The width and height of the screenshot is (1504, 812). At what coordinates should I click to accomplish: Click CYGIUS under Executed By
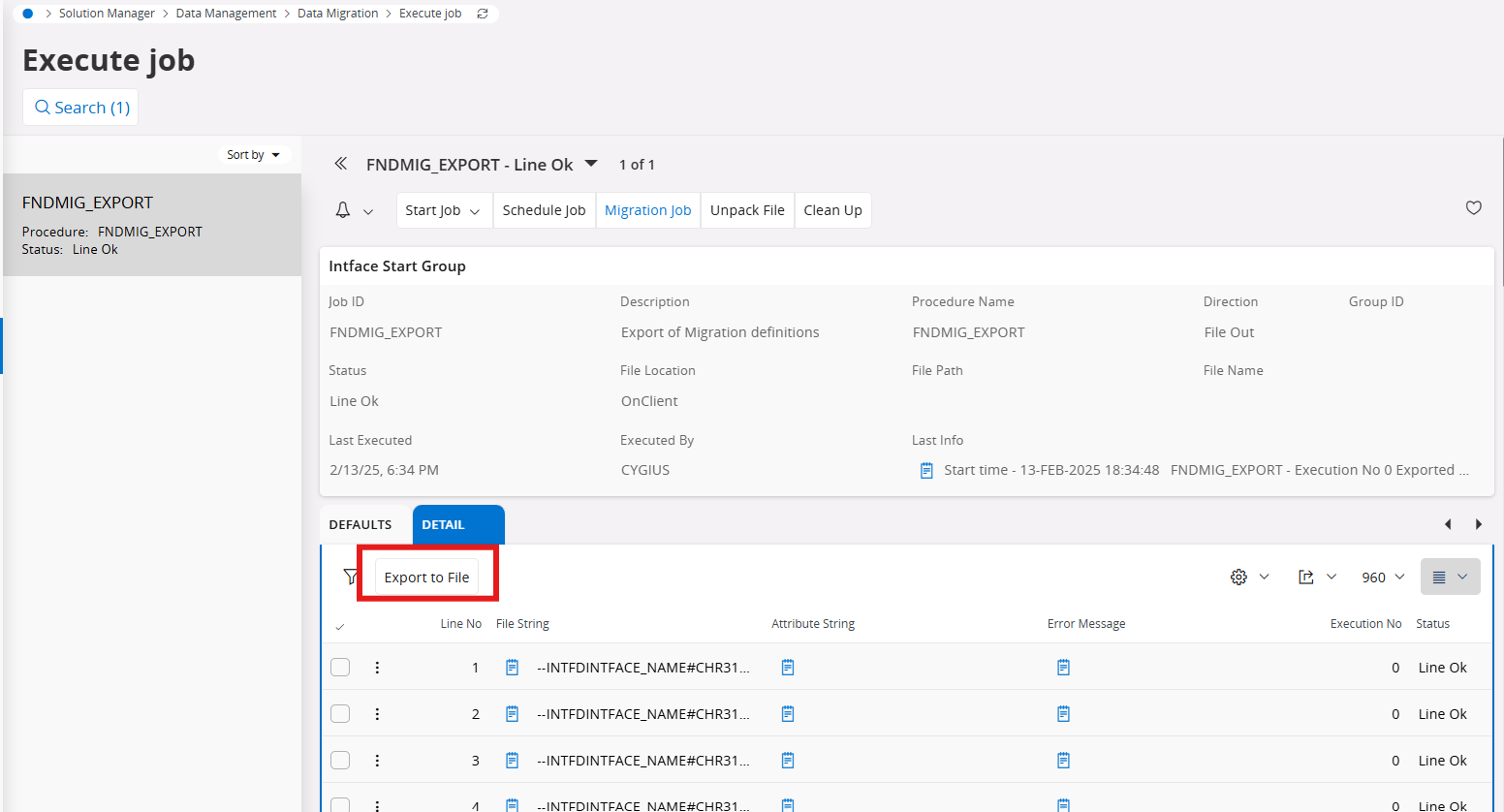pyautogui.click(x=645, y=470)
